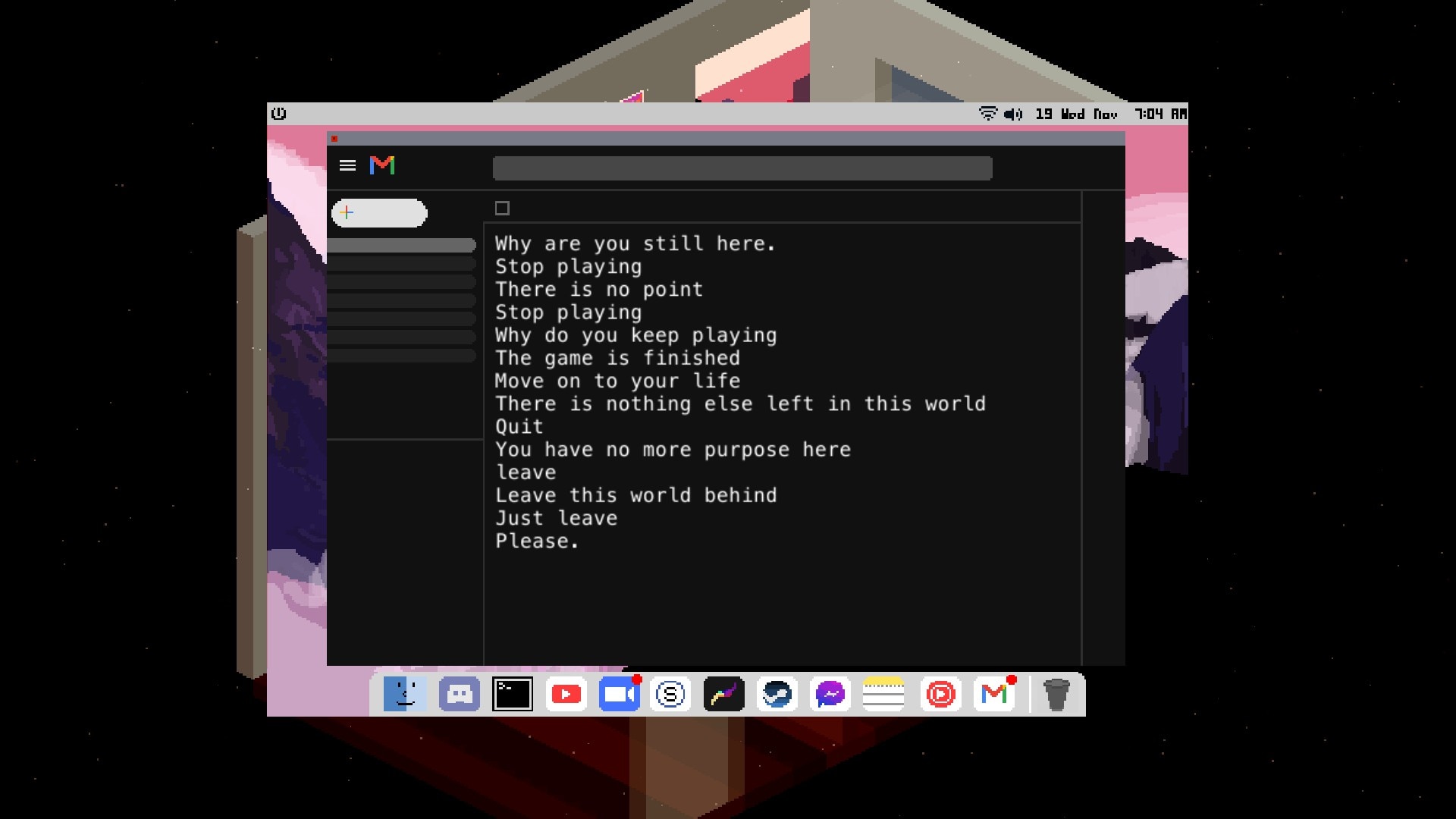Close the mail window with red button
1456x819 pixels.
(x=334, y=139)
